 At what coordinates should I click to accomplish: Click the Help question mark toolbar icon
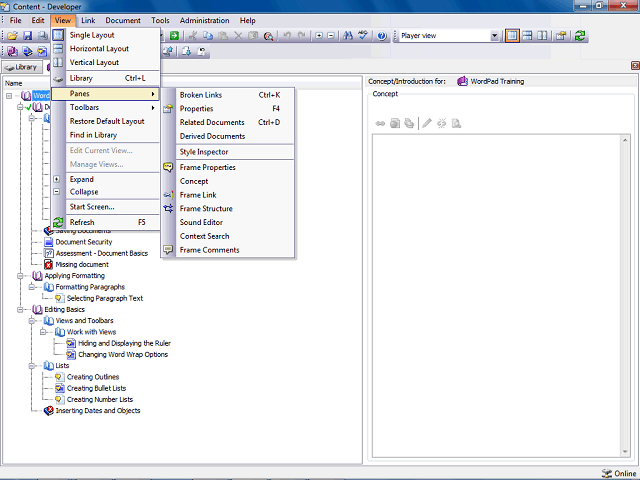coord(382,36)
